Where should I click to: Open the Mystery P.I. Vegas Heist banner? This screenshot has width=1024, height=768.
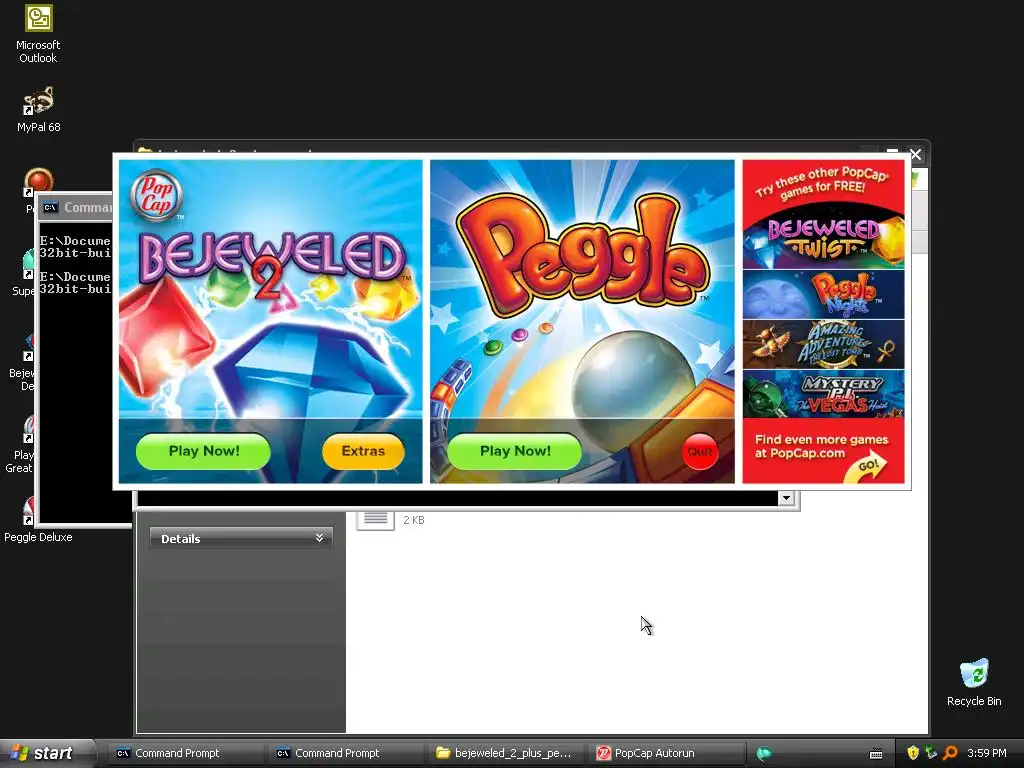824,394
